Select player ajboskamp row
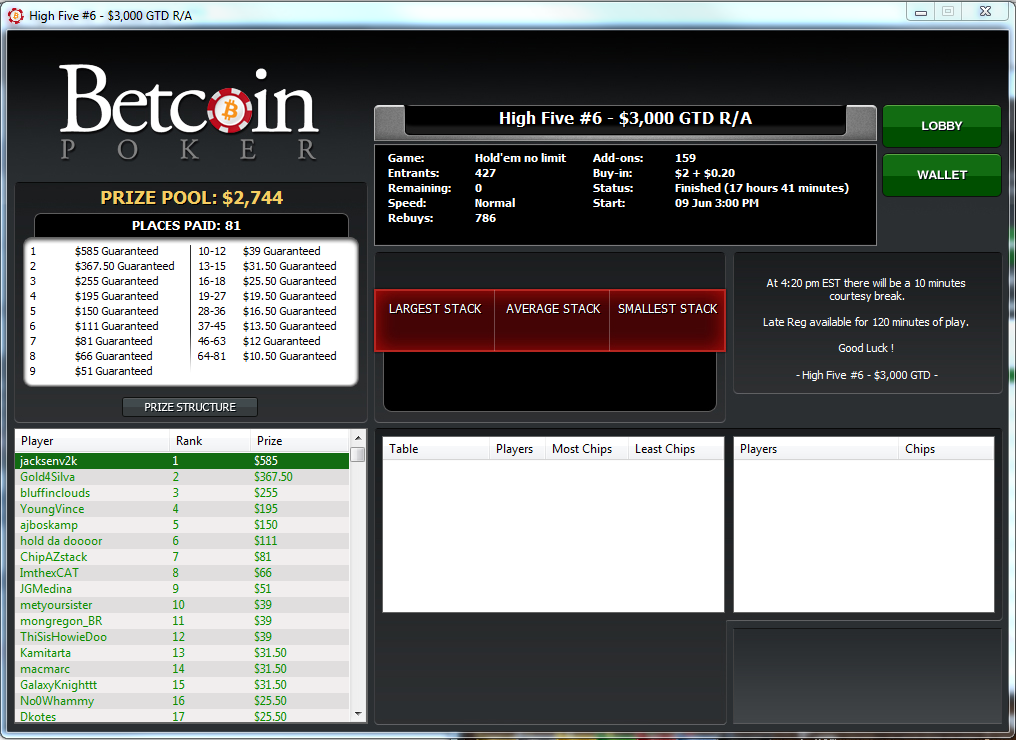Image resolution: width=1016 pixels, height=740 pixels. (182, 525)
